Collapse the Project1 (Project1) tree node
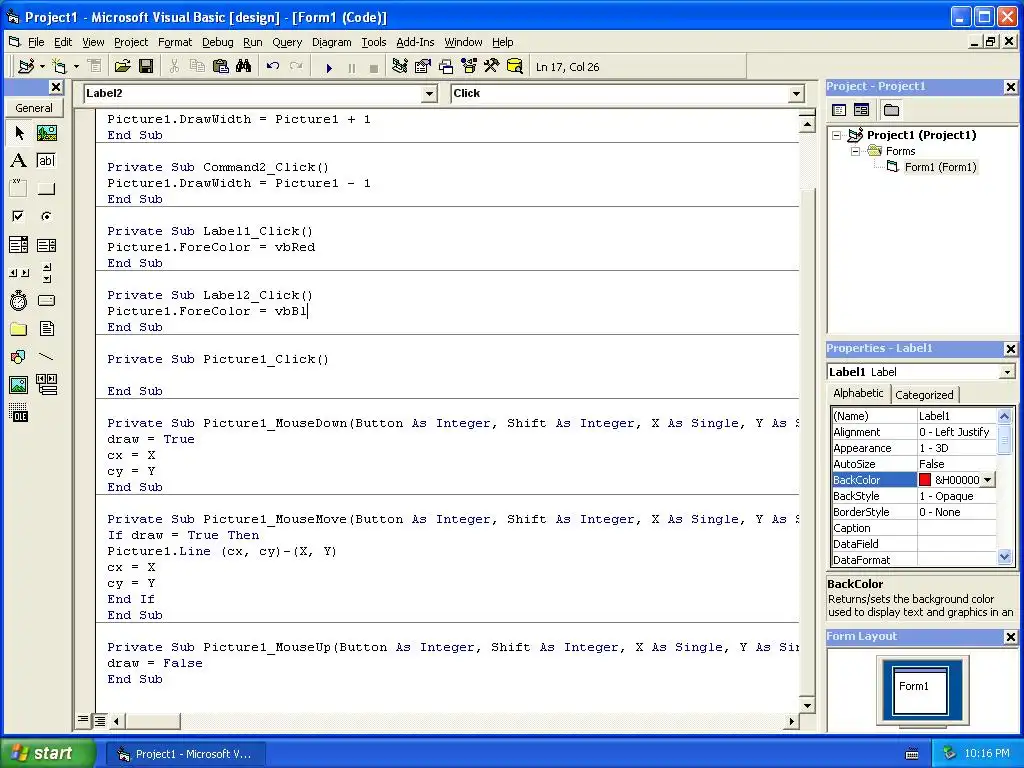The height and width of the screenshot is (768, 1024). pyautogui.click(x=837, y=135)
